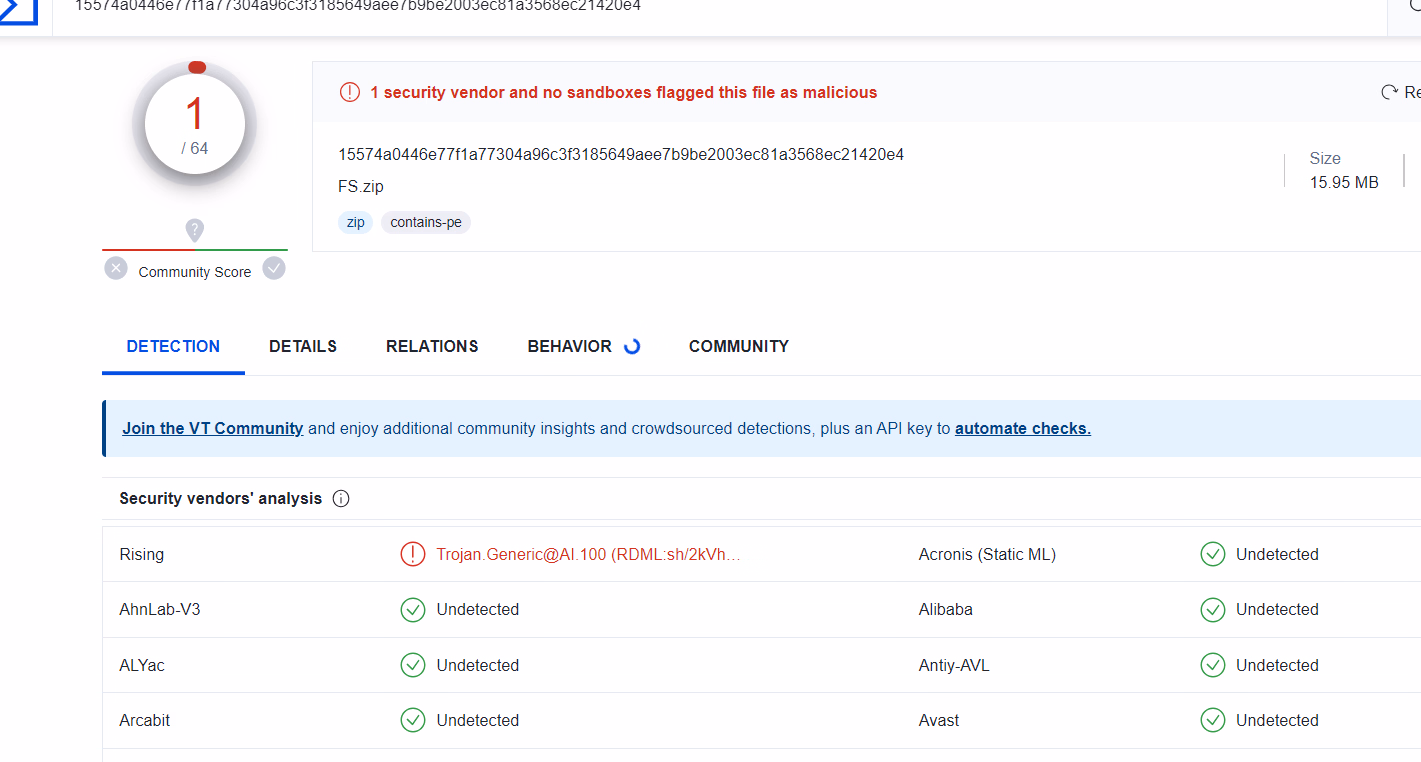This screenshot has height=762, width=1421.
Task: Go to the COMMUNITY tab
Action: (x=739, y=346)
